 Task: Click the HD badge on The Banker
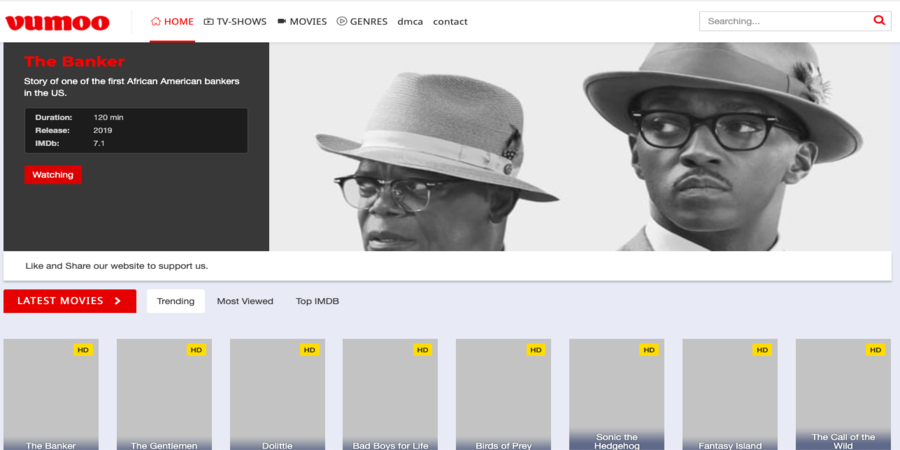coord(83,350)
